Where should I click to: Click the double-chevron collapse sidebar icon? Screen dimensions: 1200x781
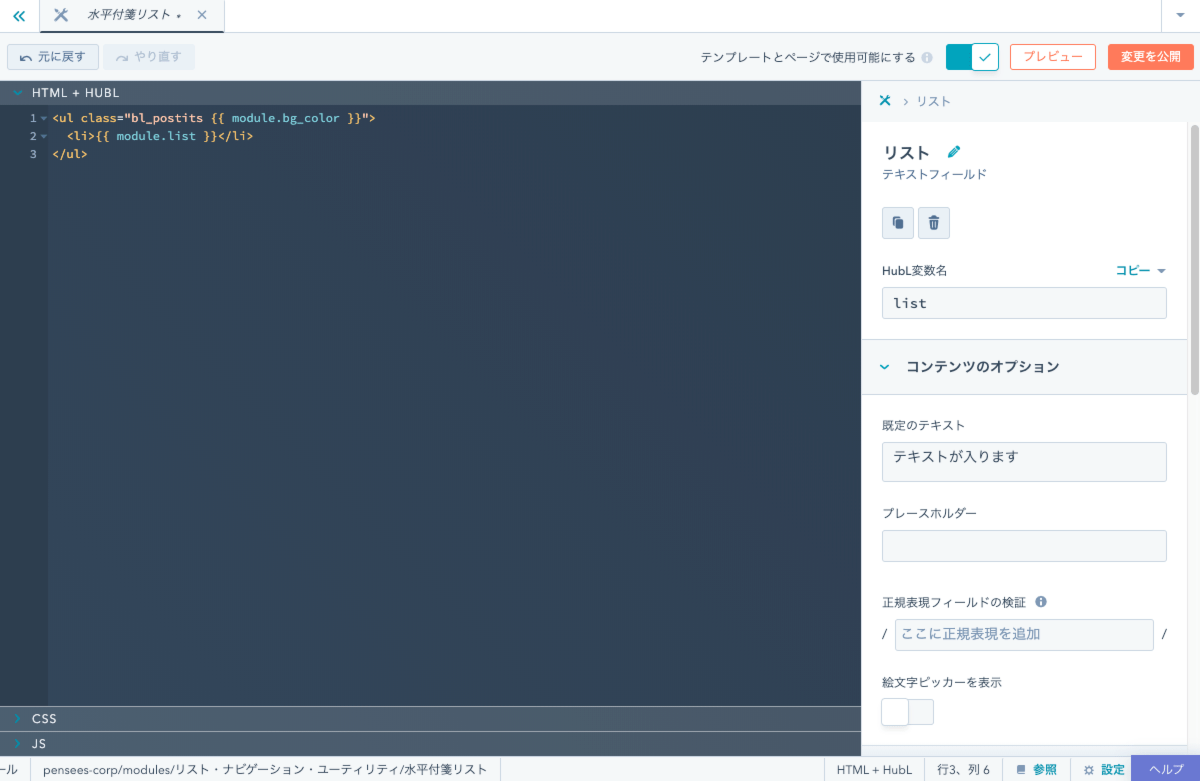19,16
